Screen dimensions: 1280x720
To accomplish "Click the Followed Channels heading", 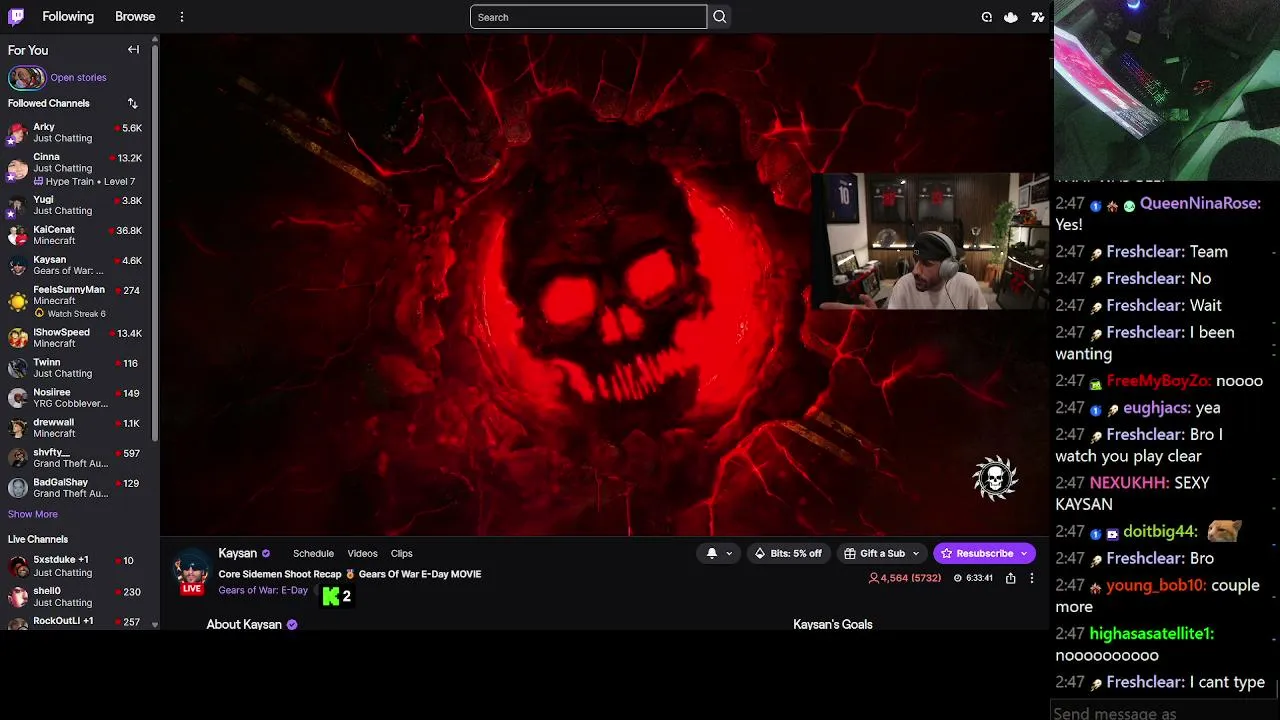I will [x=49, y=103].
